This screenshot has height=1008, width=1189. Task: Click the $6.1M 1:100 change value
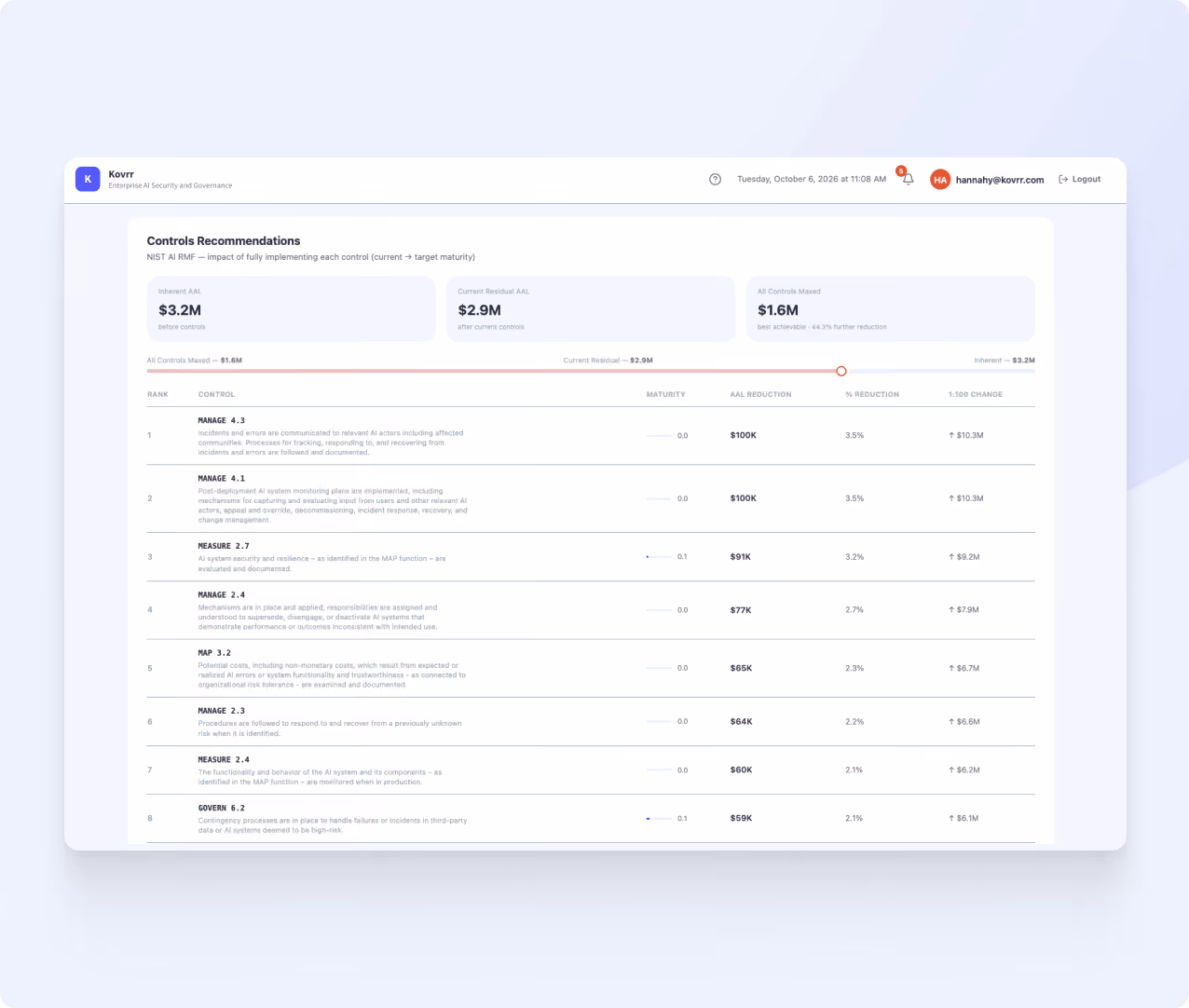[964, 818]
